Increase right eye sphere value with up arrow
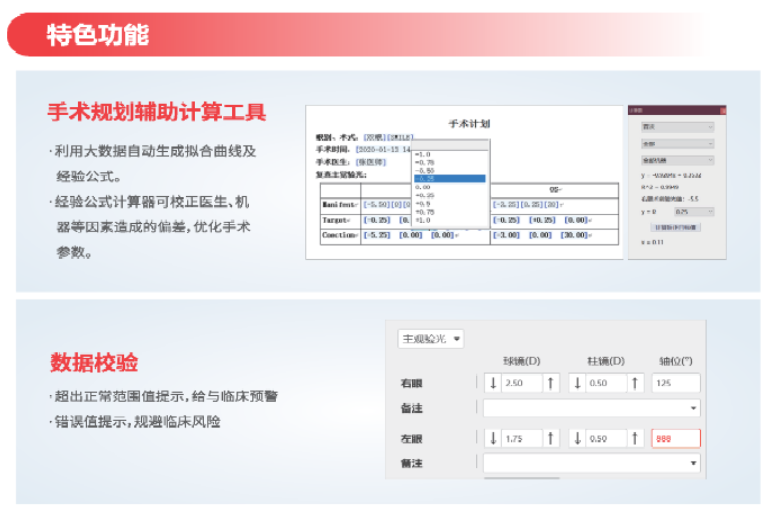Viewport: 767px width, 511px height. coord(551,384)
